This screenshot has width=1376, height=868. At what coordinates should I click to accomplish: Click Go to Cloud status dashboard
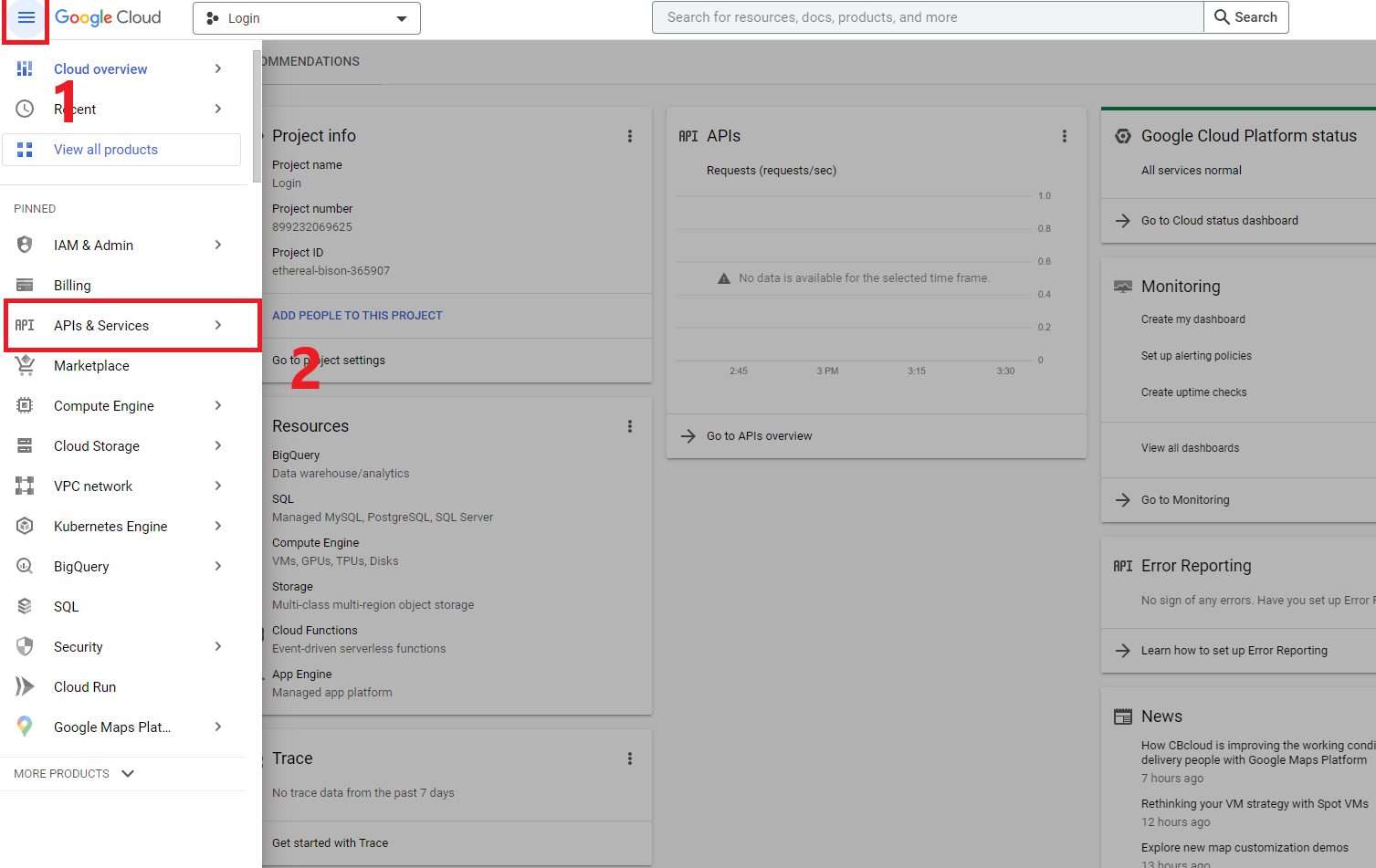(x=1219, y=221)
